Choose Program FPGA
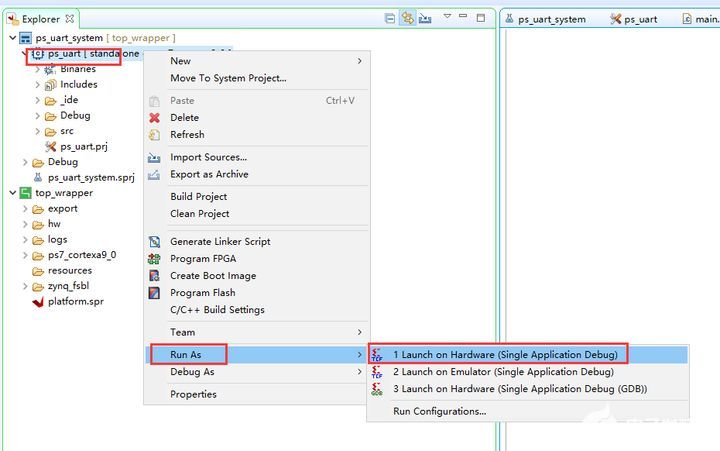This screenshot has height=451, width=720. pos(257,259)
